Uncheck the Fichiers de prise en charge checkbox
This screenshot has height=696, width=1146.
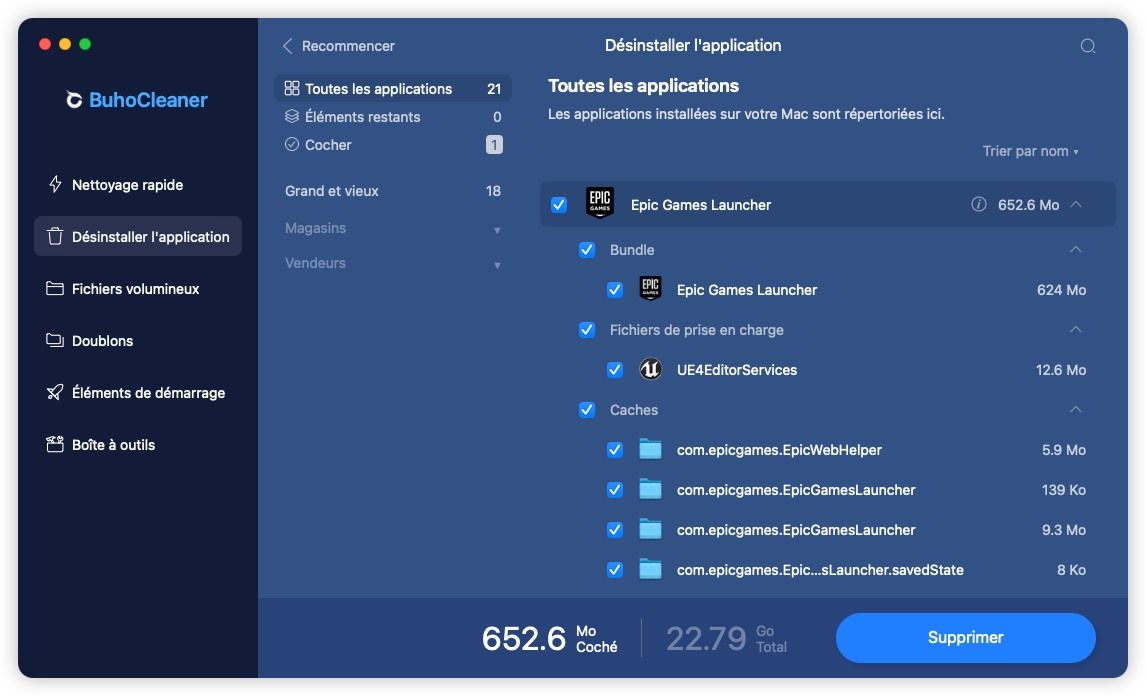click(587, 330)
